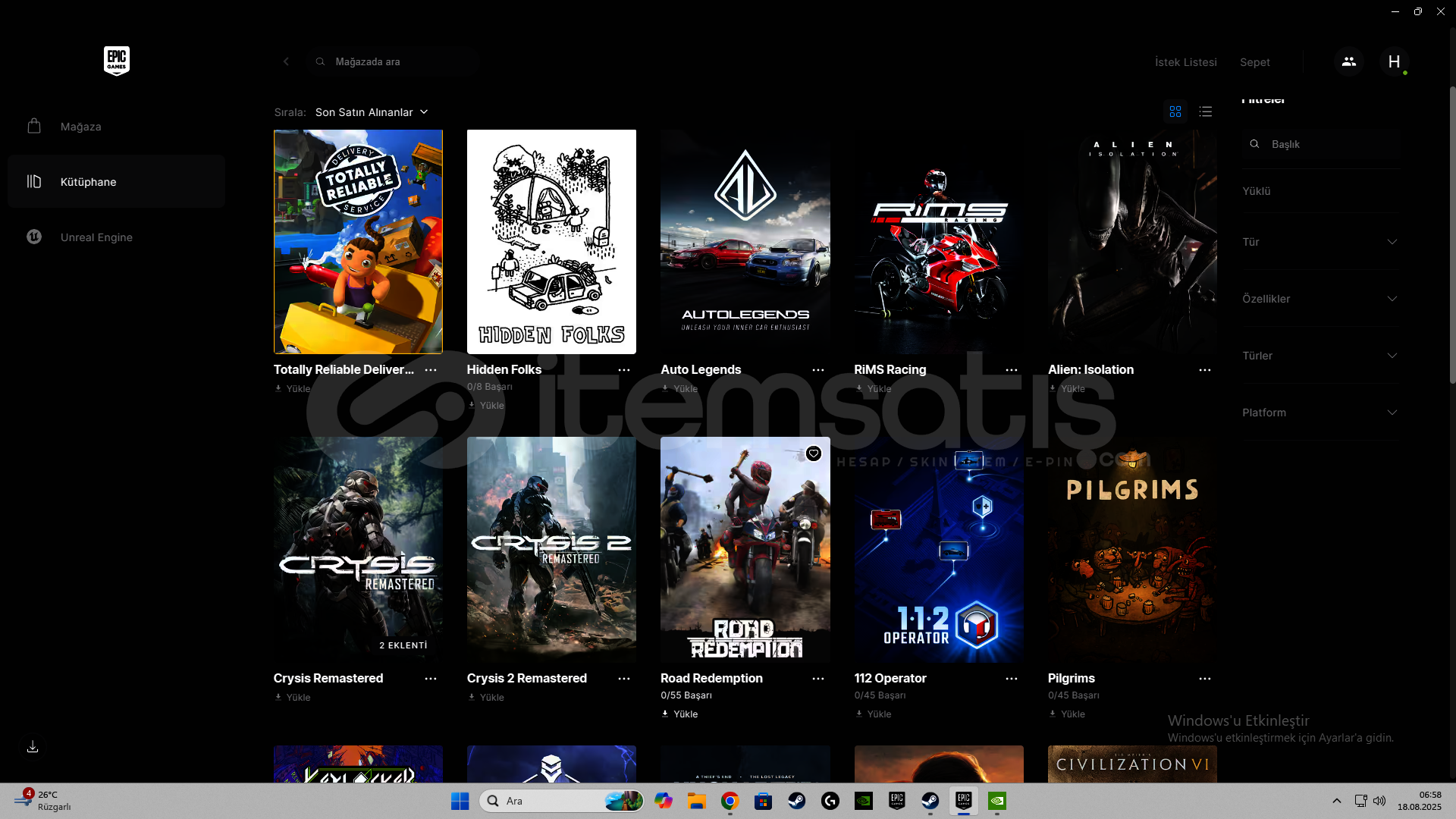Open Totally Reliable Delivery cover thumbnail
This screenshot has height=819, width=1456.
358,242
